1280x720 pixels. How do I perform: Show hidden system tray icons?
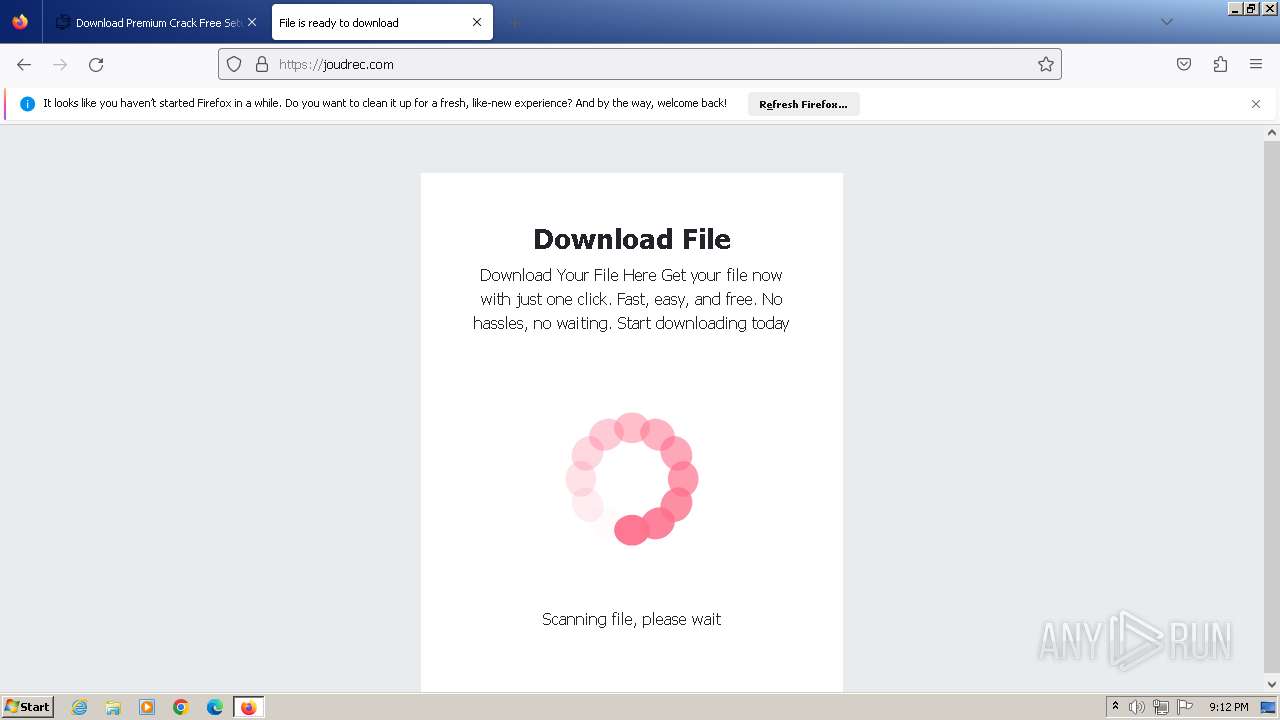1115,707
